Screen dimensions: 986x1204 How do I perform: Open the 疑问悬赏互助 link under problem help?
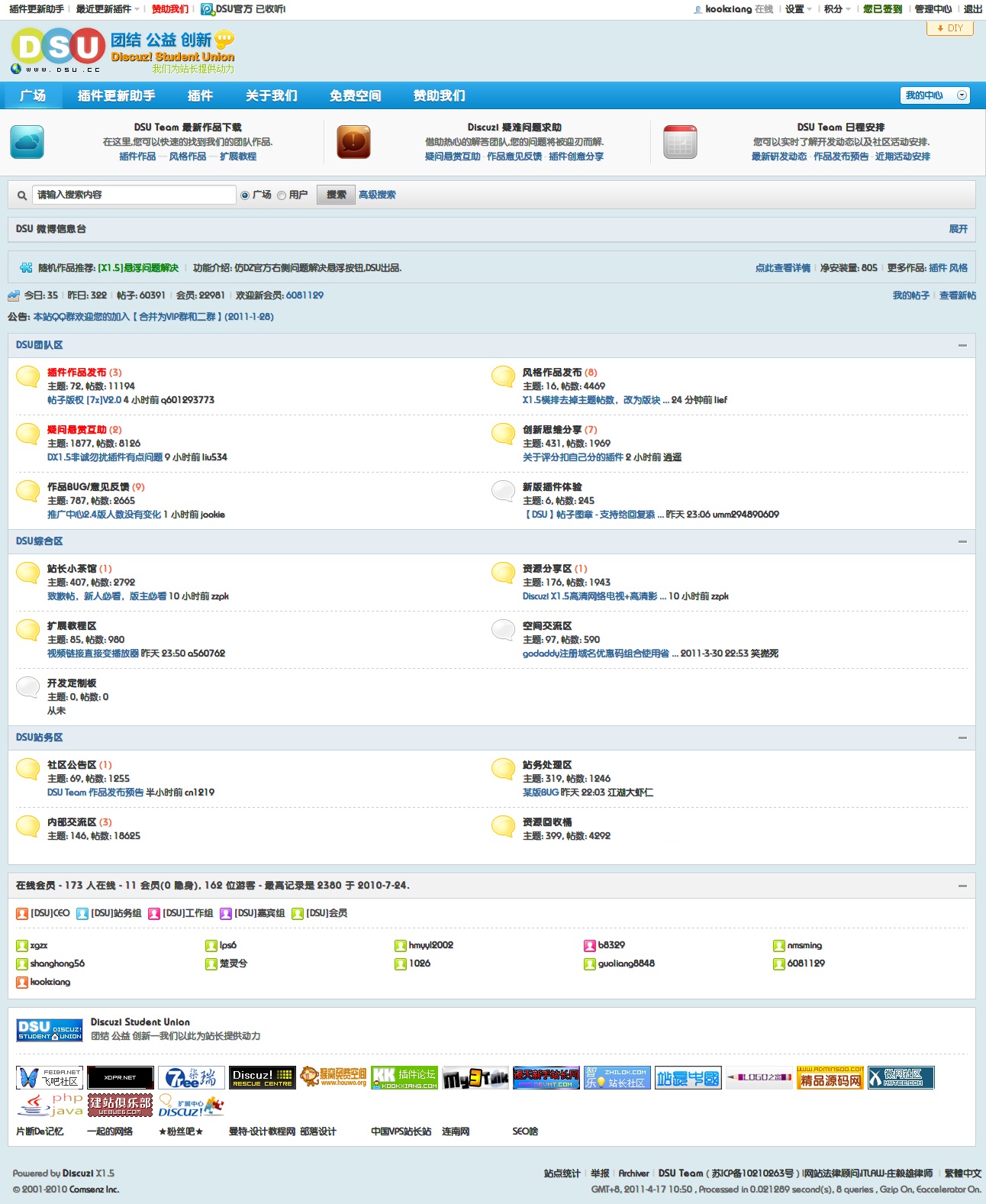click(x=453, y=157)
